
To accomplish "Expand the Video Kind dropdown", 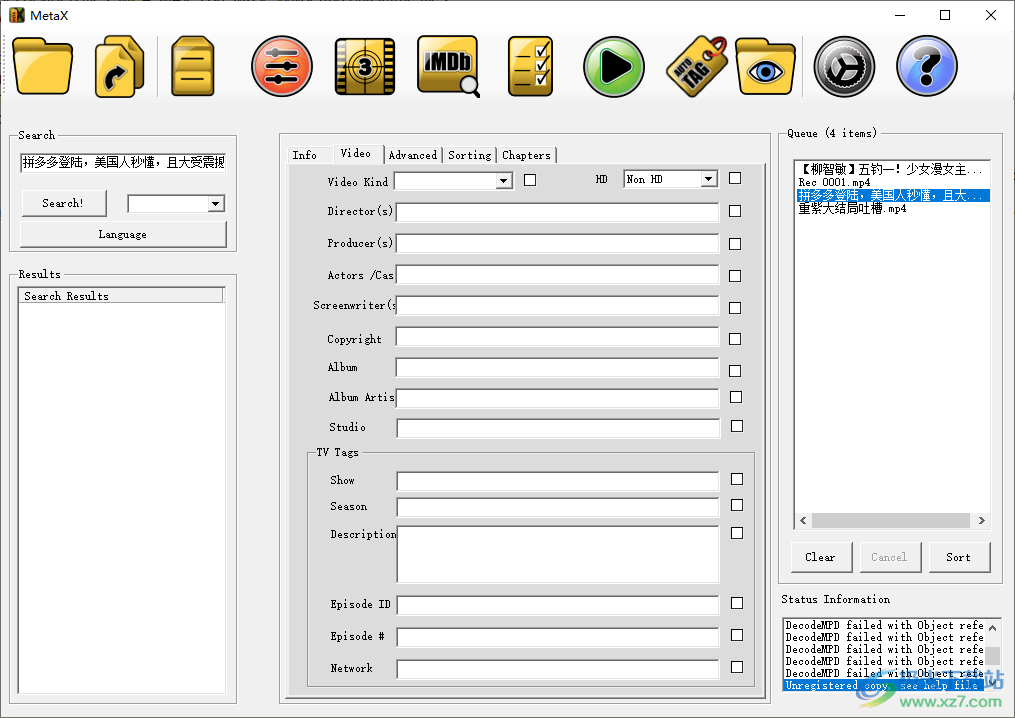I will [504, 181].
